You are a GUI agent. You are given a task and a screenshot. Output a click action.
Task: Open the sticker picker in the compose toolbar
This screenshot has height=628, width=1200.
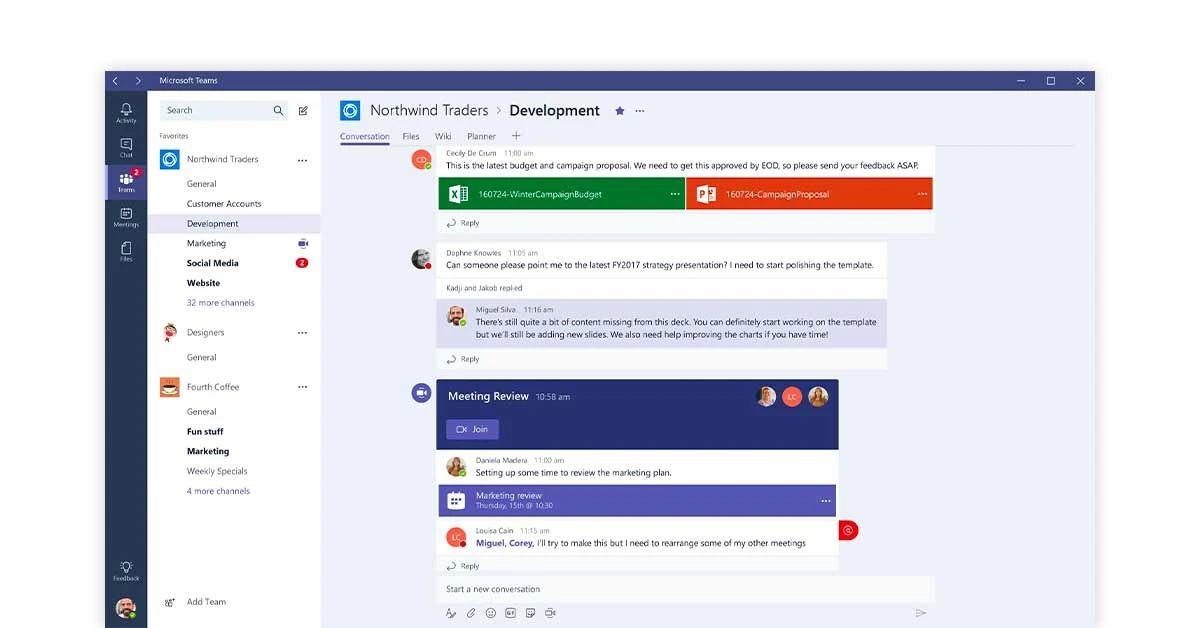coord(530,612)
